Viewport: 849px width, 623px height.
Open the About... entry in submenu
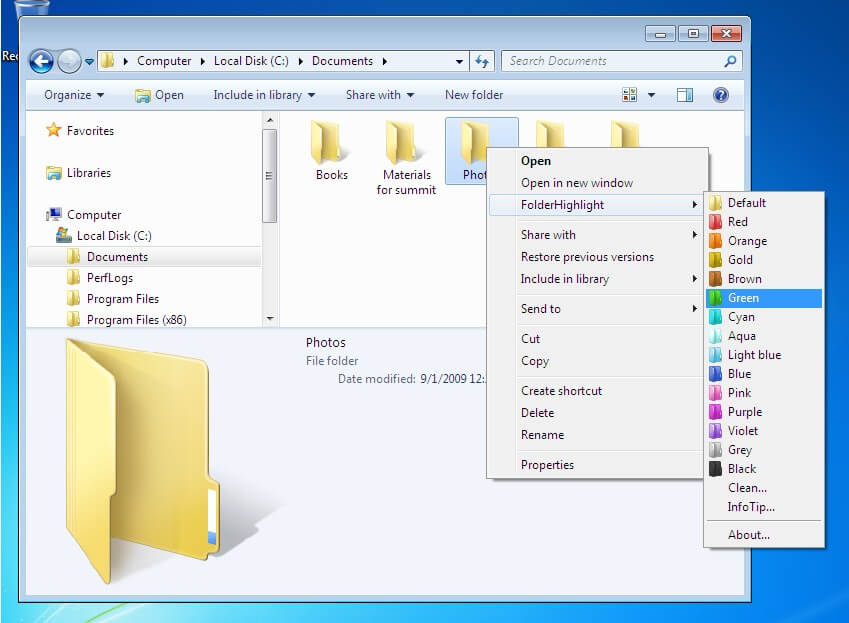[748, 535]
